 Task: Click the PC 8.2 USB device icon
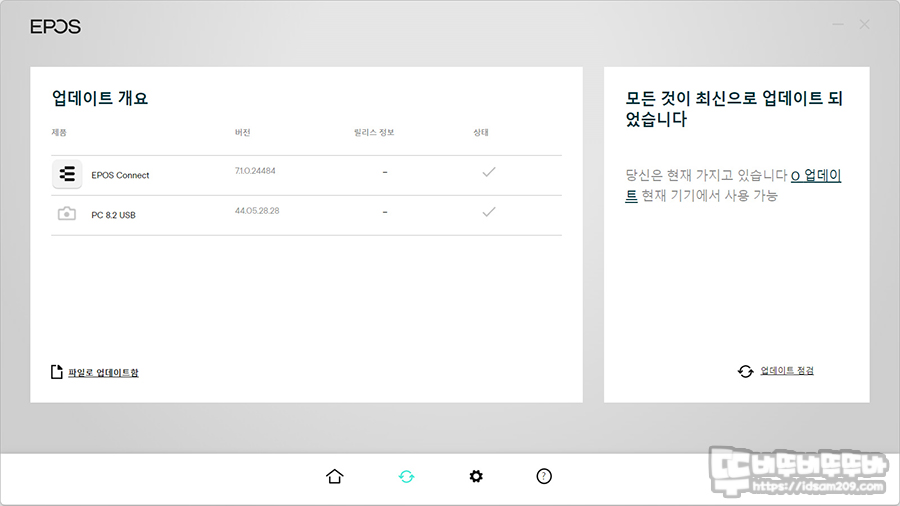(x=67, y=214)
